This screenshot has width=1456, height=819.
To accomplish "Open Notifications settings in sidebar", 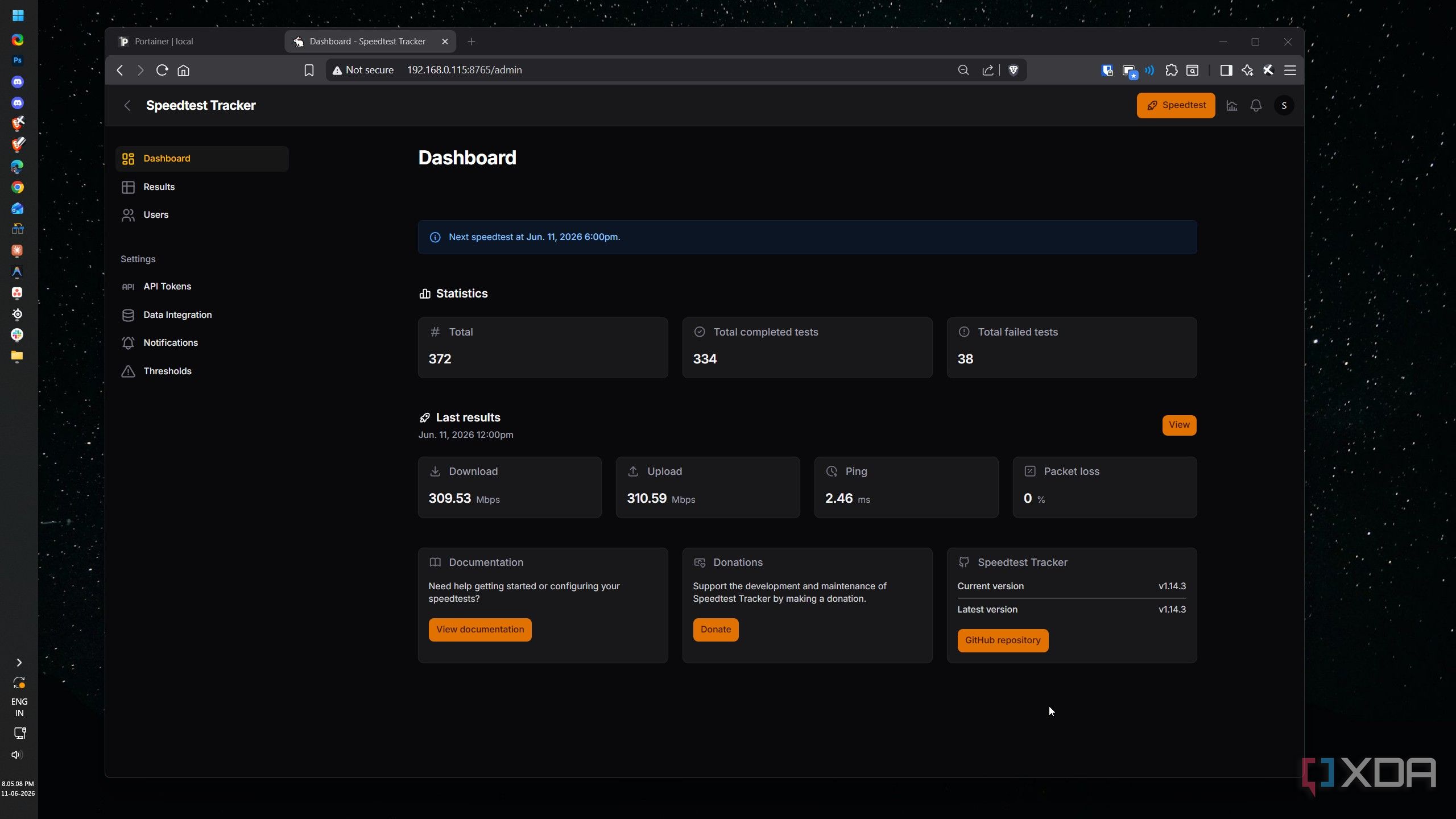I will (202, 343).
